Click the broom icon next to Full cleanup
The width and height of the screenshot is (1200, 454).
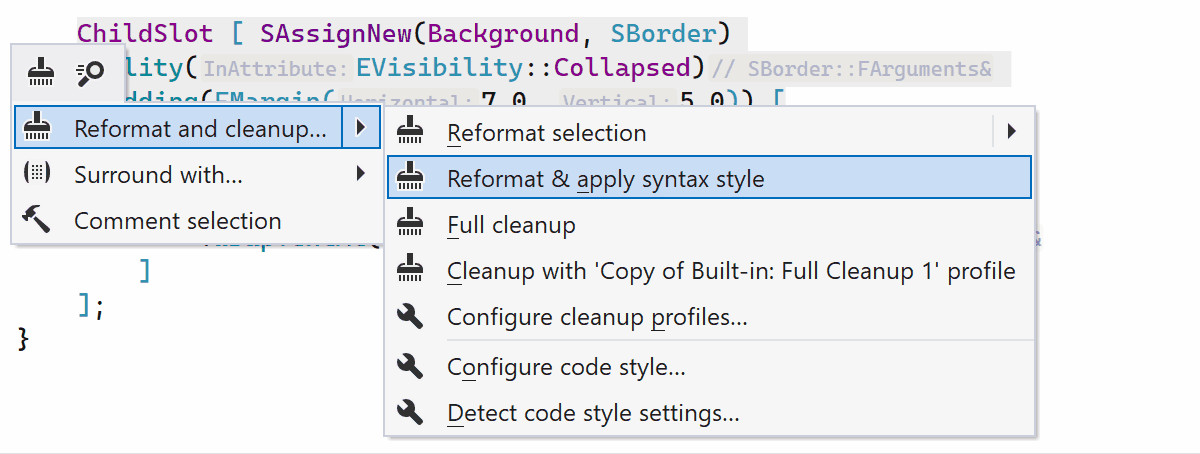411,225
